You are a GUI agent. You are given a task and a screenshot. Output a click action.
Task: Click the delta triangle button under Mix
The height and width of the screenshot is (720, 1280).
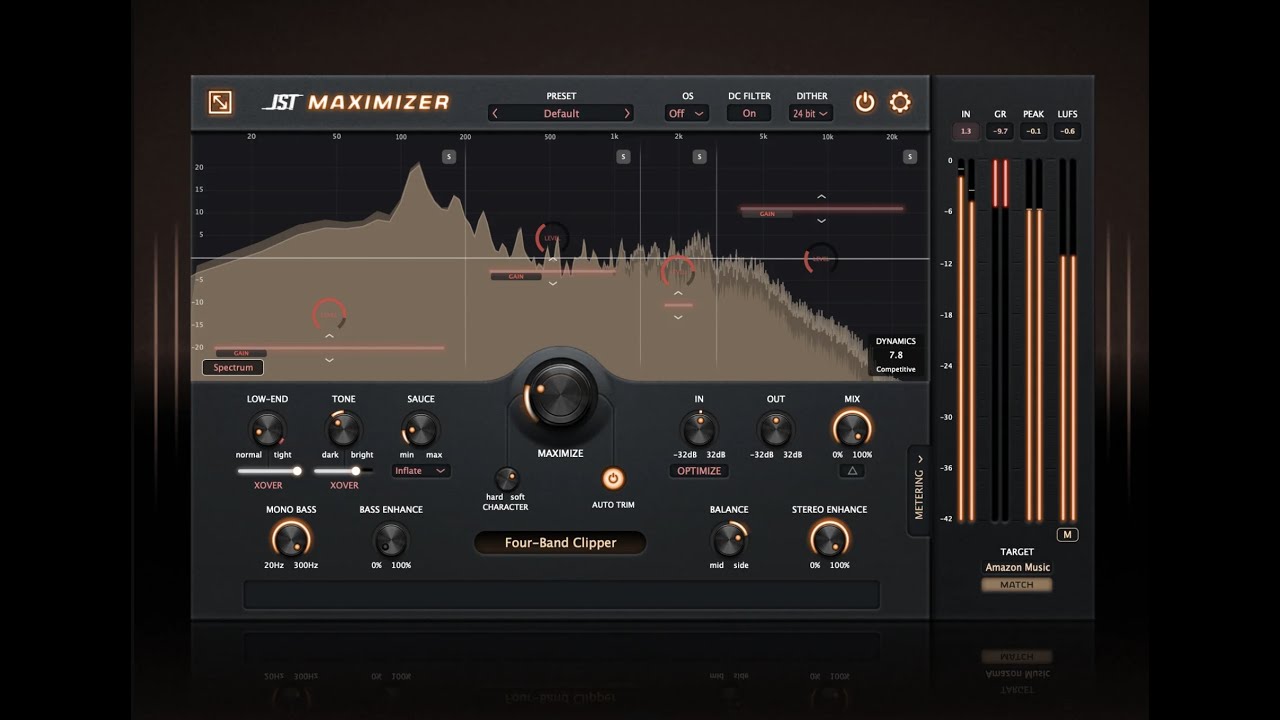click(852, 470)
